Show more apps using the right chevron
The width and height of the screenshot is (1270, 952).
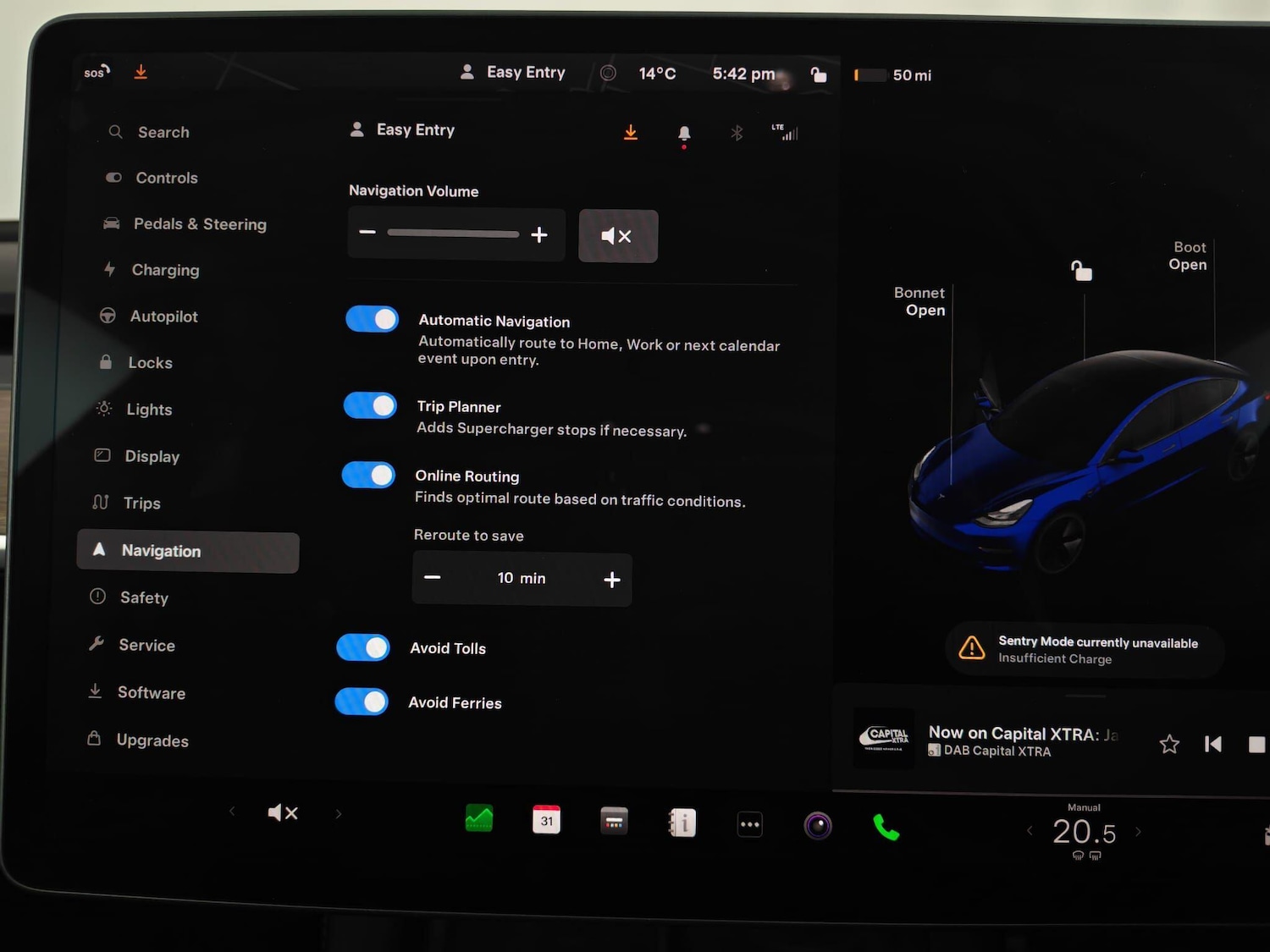[x=338, y=812]
